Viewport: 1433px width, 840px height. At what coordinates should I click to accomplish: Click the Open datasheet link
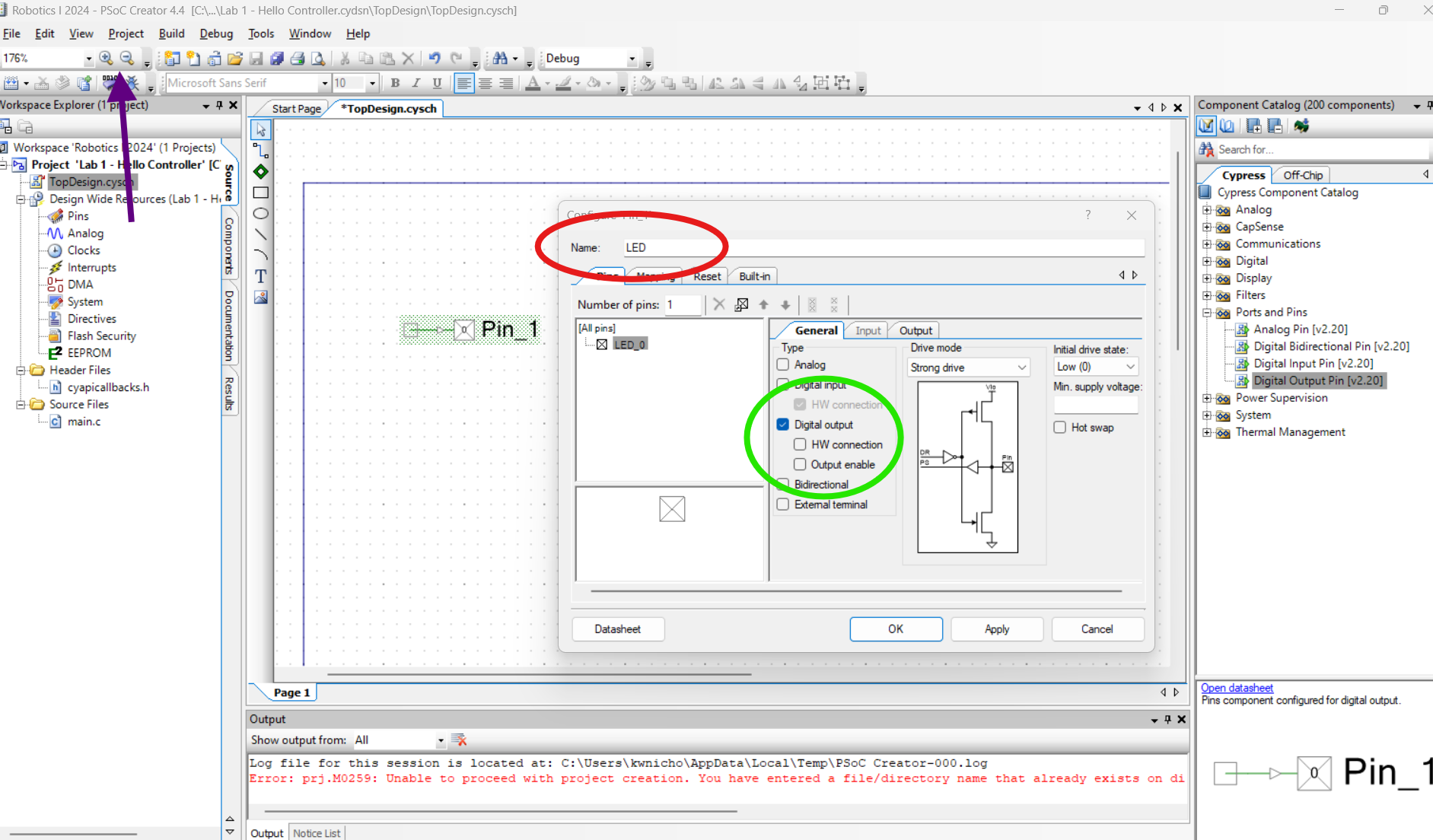pyautogui.click(x=1237, y=688)
